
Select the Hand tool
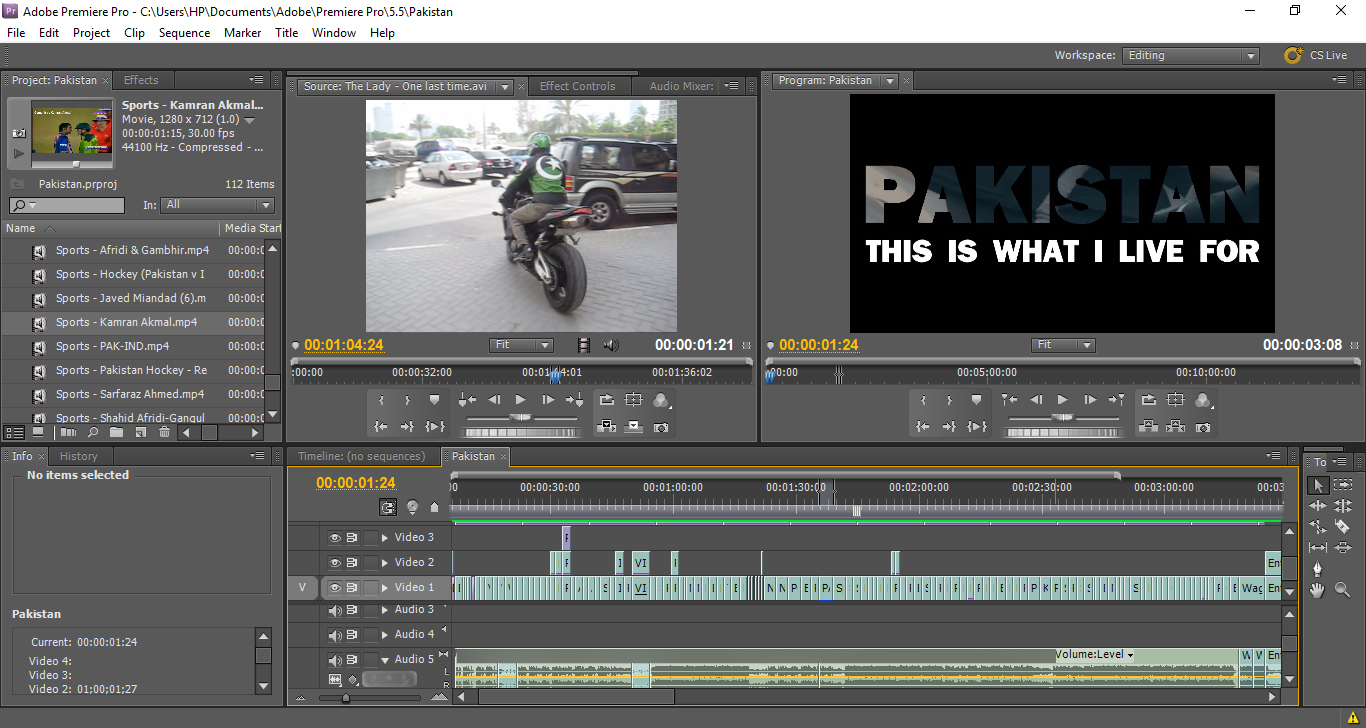coord(1318,590)
